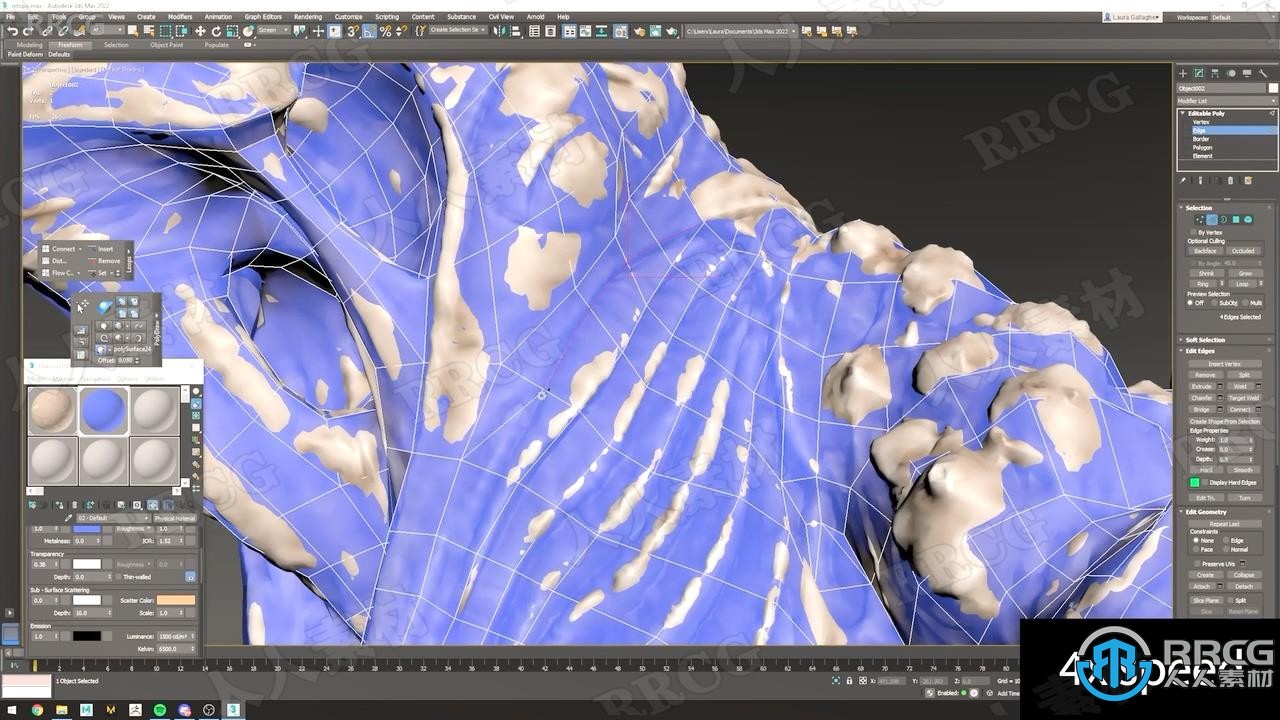Choose the Edge constraint radio

point(1226,540)
